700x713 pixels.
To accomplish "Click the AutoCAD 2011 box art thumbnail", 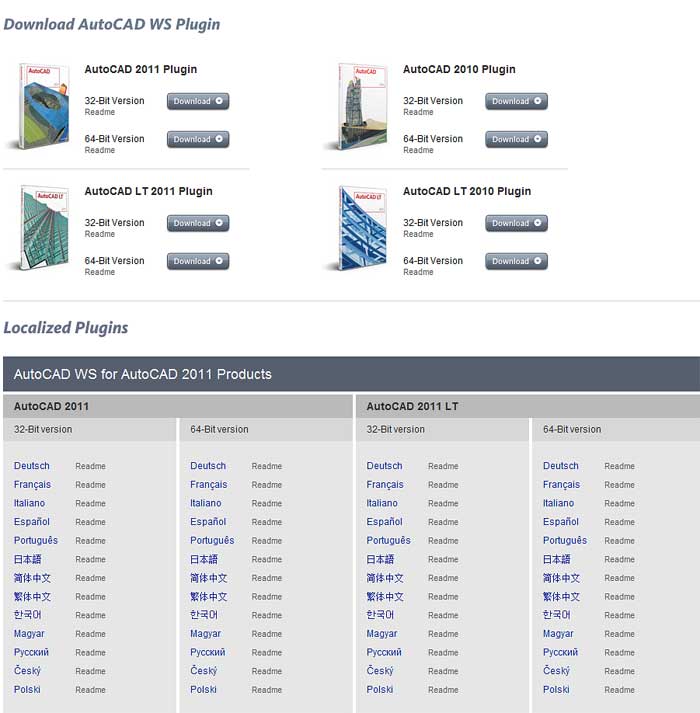I will click(x=44, y=106).
